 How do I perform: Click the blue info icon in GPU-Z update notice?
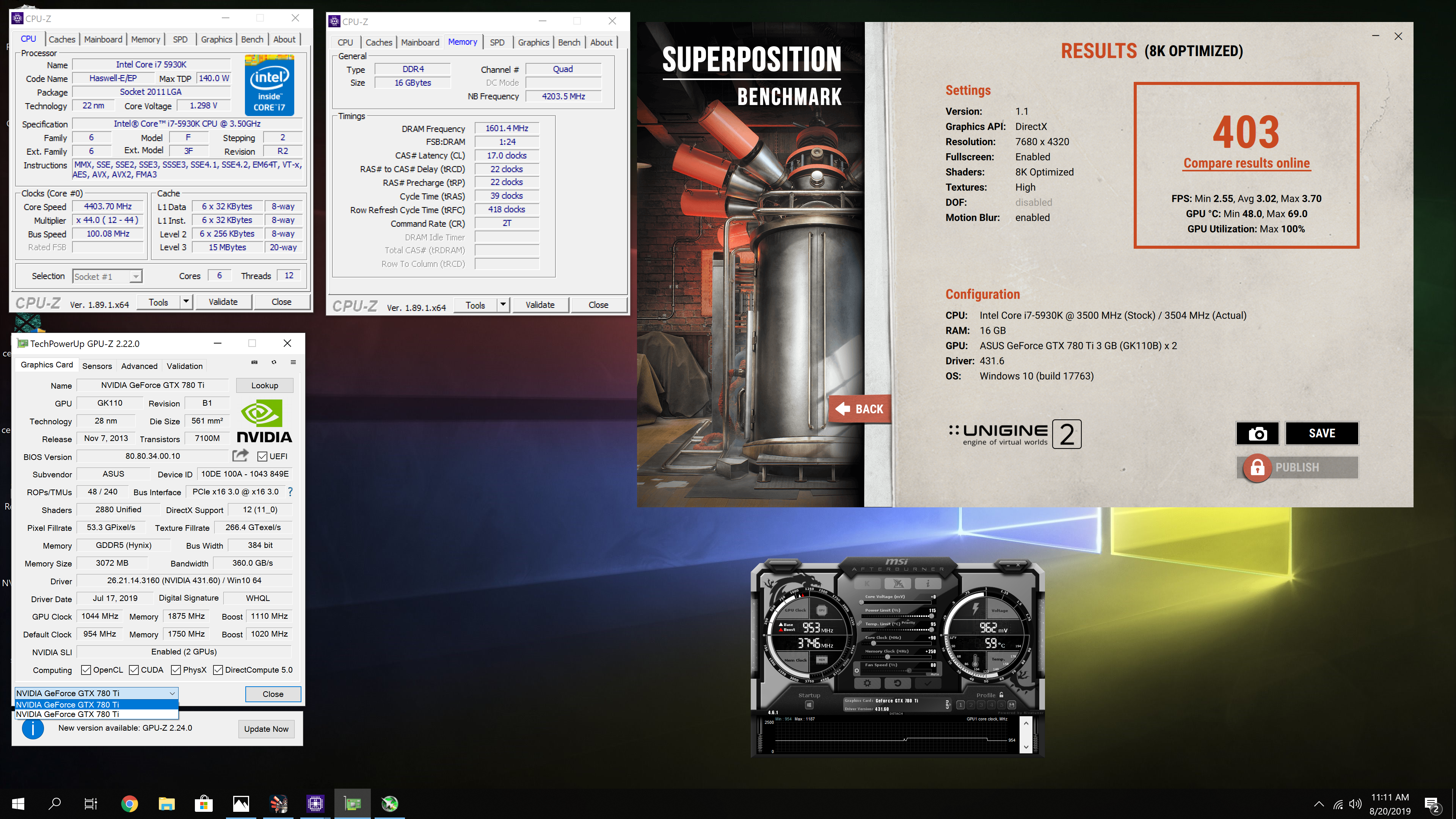coord(33,728)
